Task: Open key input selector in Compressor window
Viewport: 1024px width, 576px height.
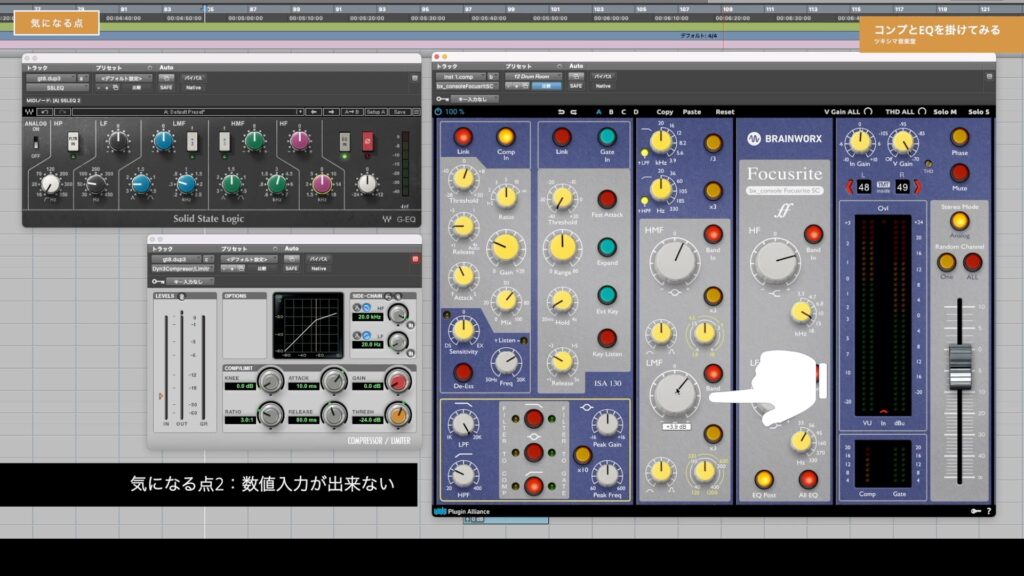Action: pos(189,281)
